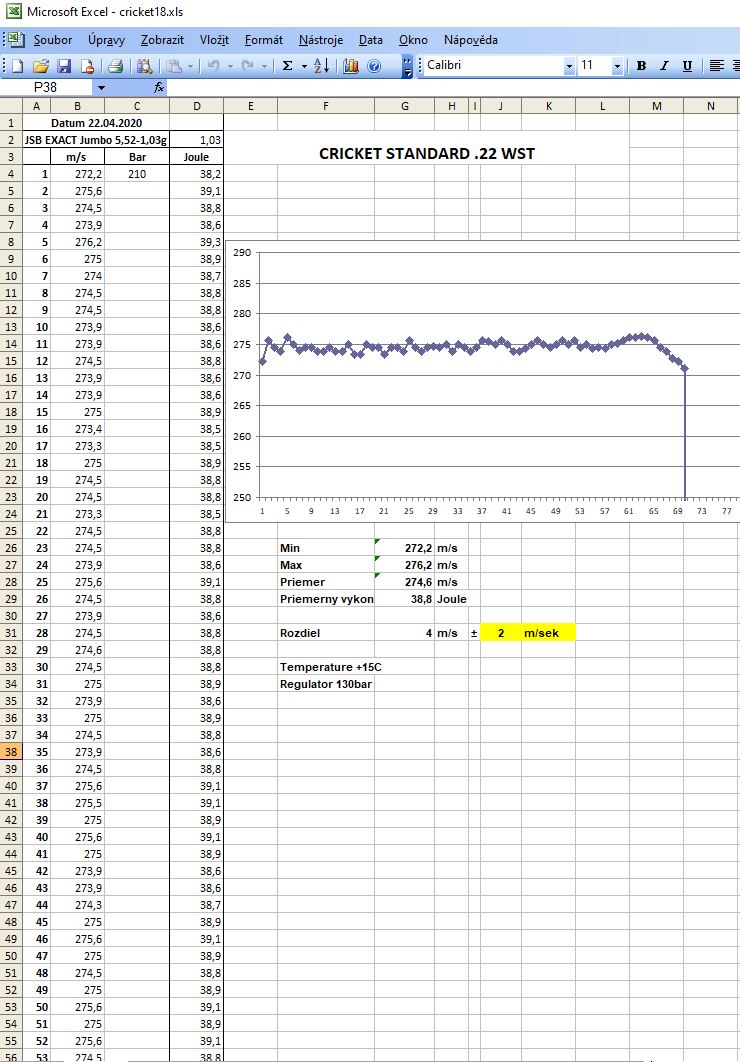Click the Paste clipboard icon
Screen dimensions: 740x1062
click(174, 66)
